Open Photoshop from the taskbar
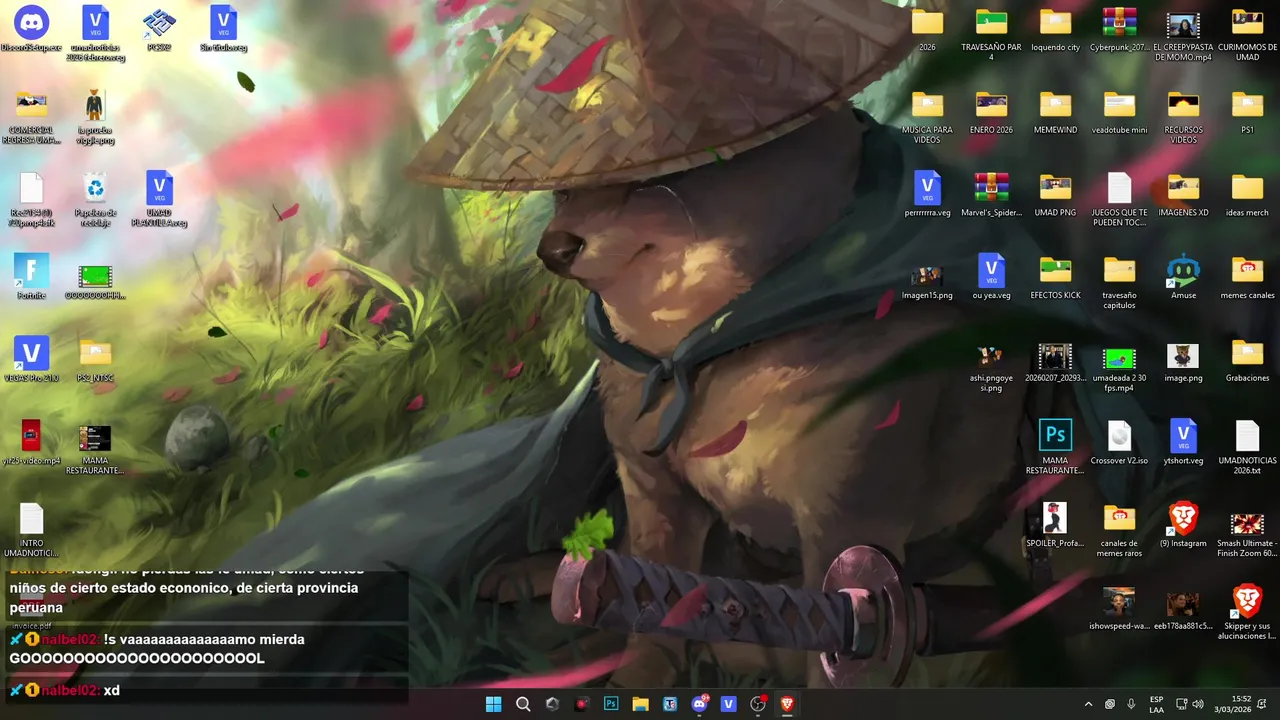The image size is (1280, 720). (x=611, y=704)
